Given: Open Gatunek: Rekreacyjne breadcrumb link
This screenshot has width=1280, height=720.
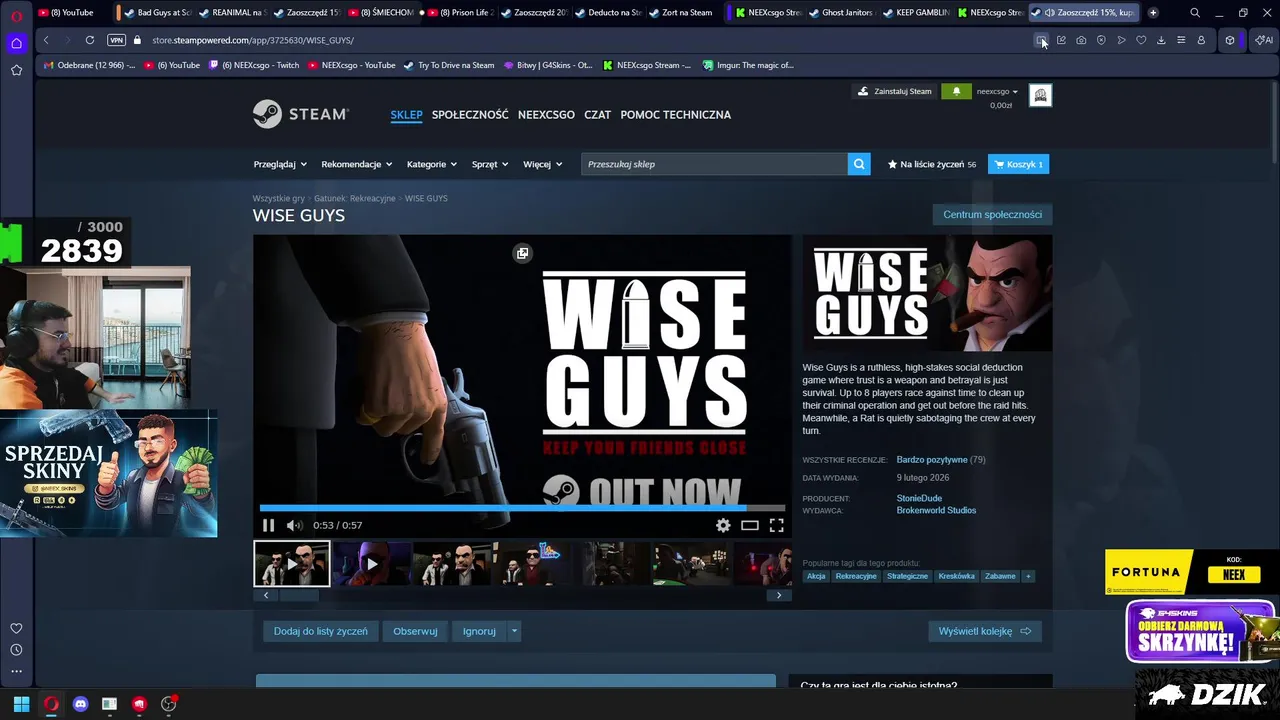Looking at the screenshot, I should (x=354, y=198).
